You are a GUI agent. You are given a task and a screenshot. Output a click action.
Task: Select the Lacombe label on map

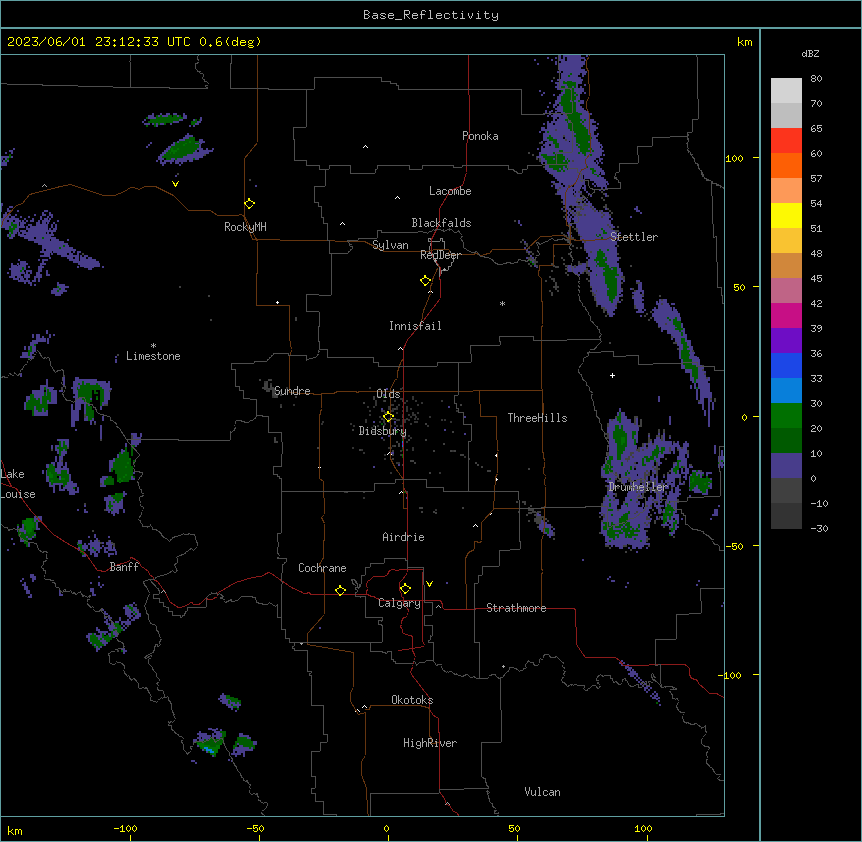click(450, 191)
